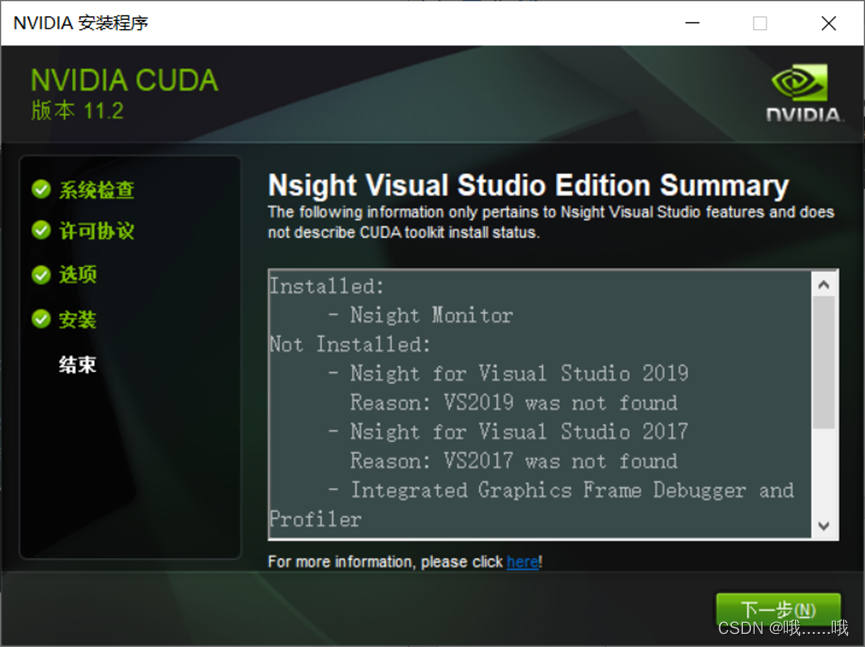Click the 'Nsight for Visual Studio 2017' line
Image resolution: width=865 pixels, height=647 pixels.
[x=519, y=431]
